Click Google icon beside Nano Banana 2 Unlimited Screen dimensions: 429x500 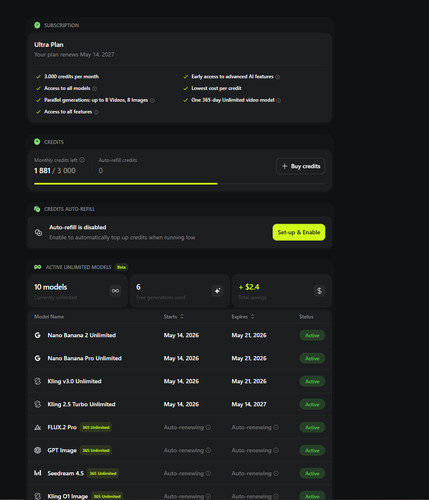(38, 335)
